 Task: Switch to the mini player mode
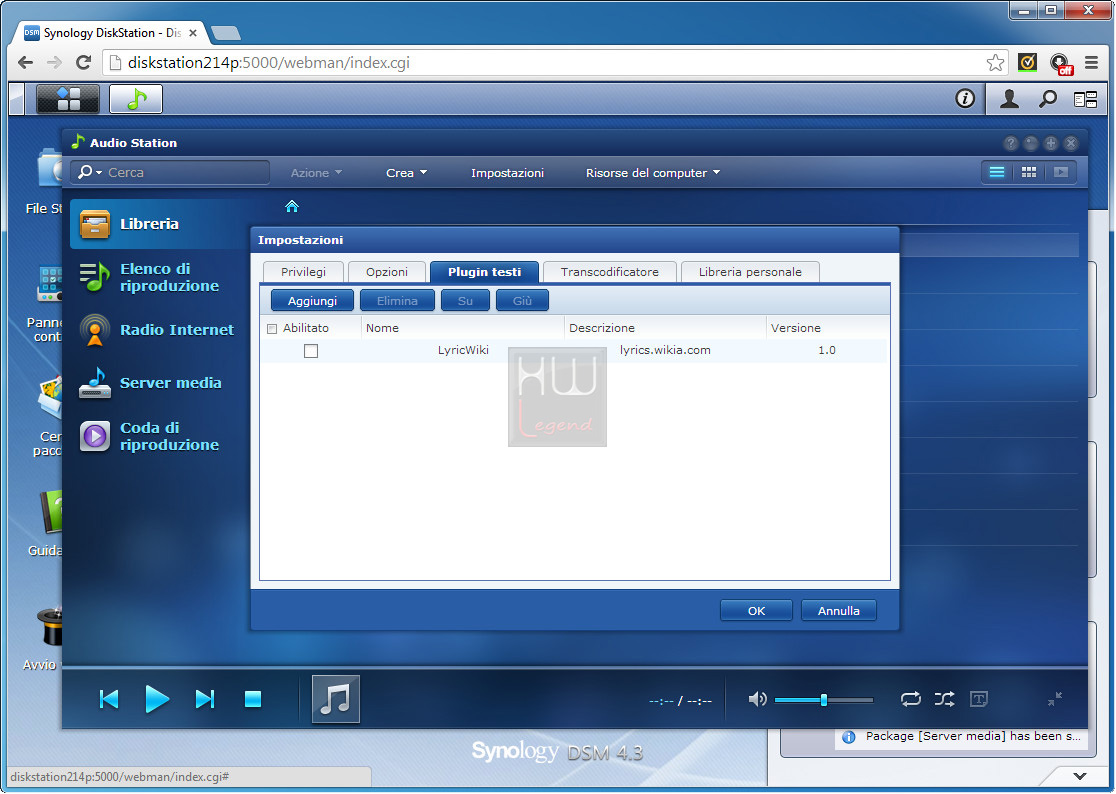point(1055,699)
